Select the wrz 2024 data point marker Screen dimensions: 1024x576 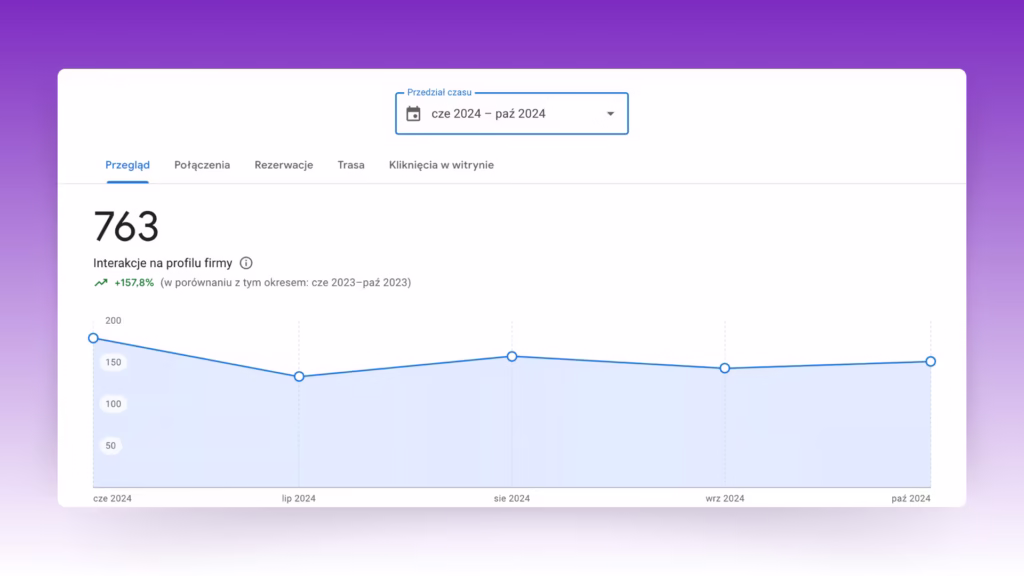[725, 368]
